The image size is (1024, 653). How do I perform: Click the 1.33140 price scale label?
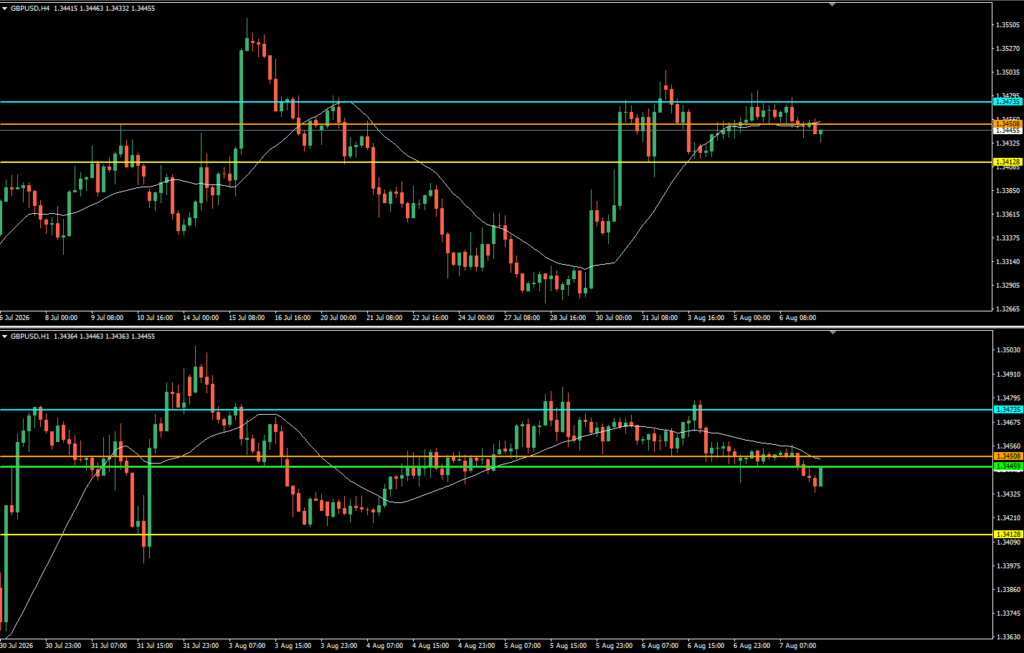(x=1008, y=262)
